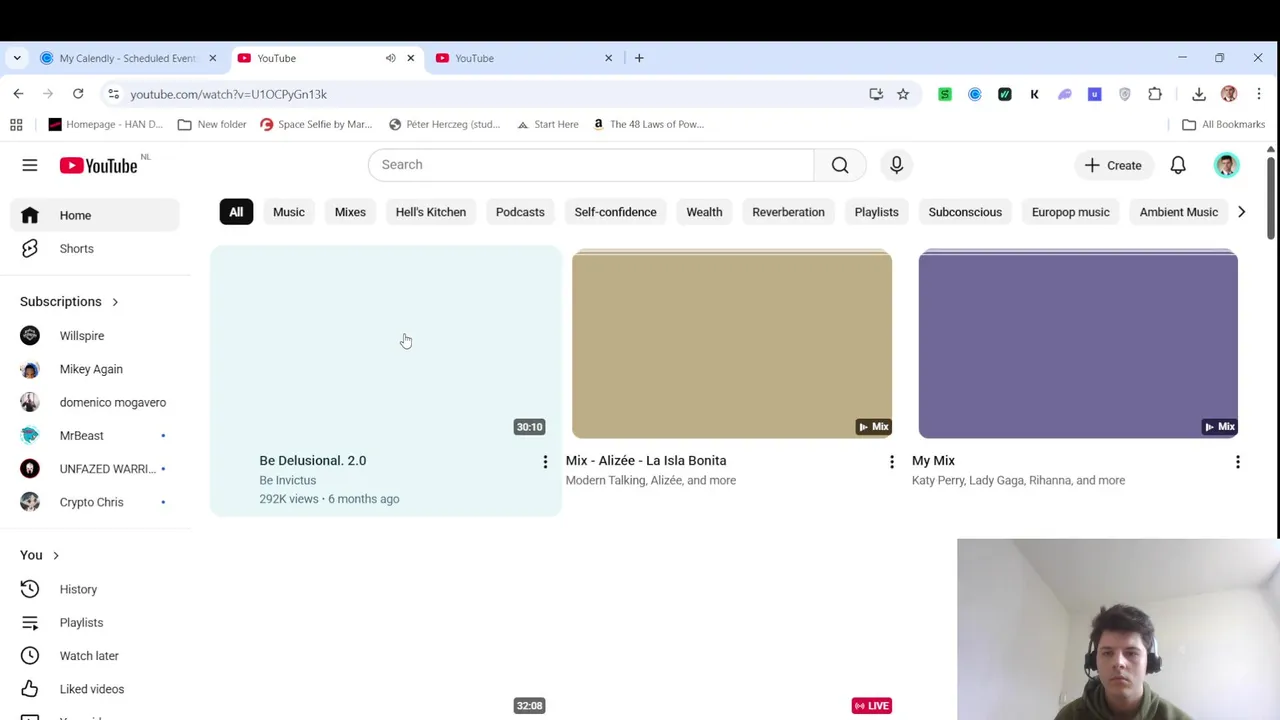Show more filter chips with right arrow
This screenshot has width=1280, height=720.
1241,212
